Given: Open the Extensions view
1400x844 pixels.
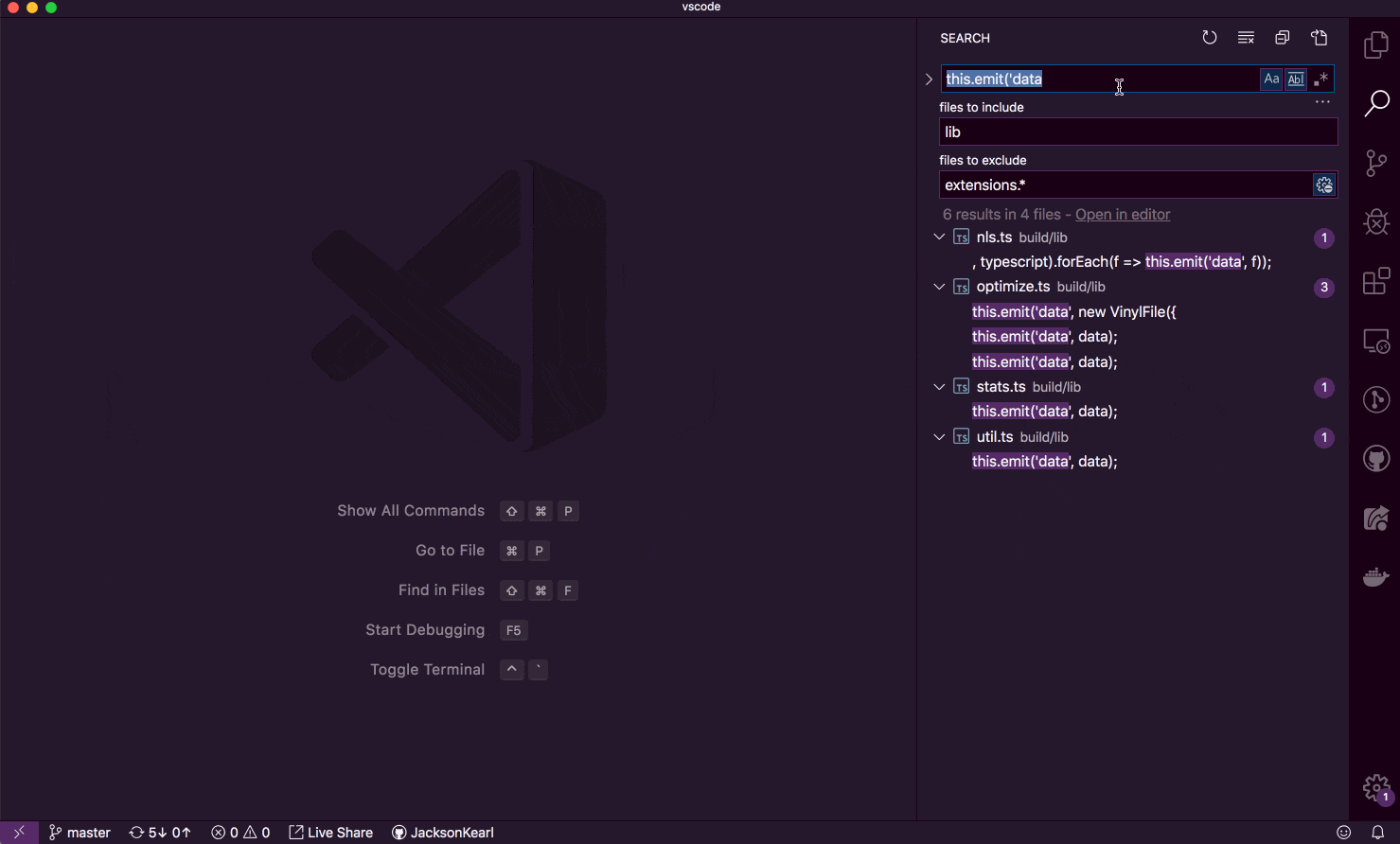Looking at the screenshot, I should click(x=1376, y=281).
